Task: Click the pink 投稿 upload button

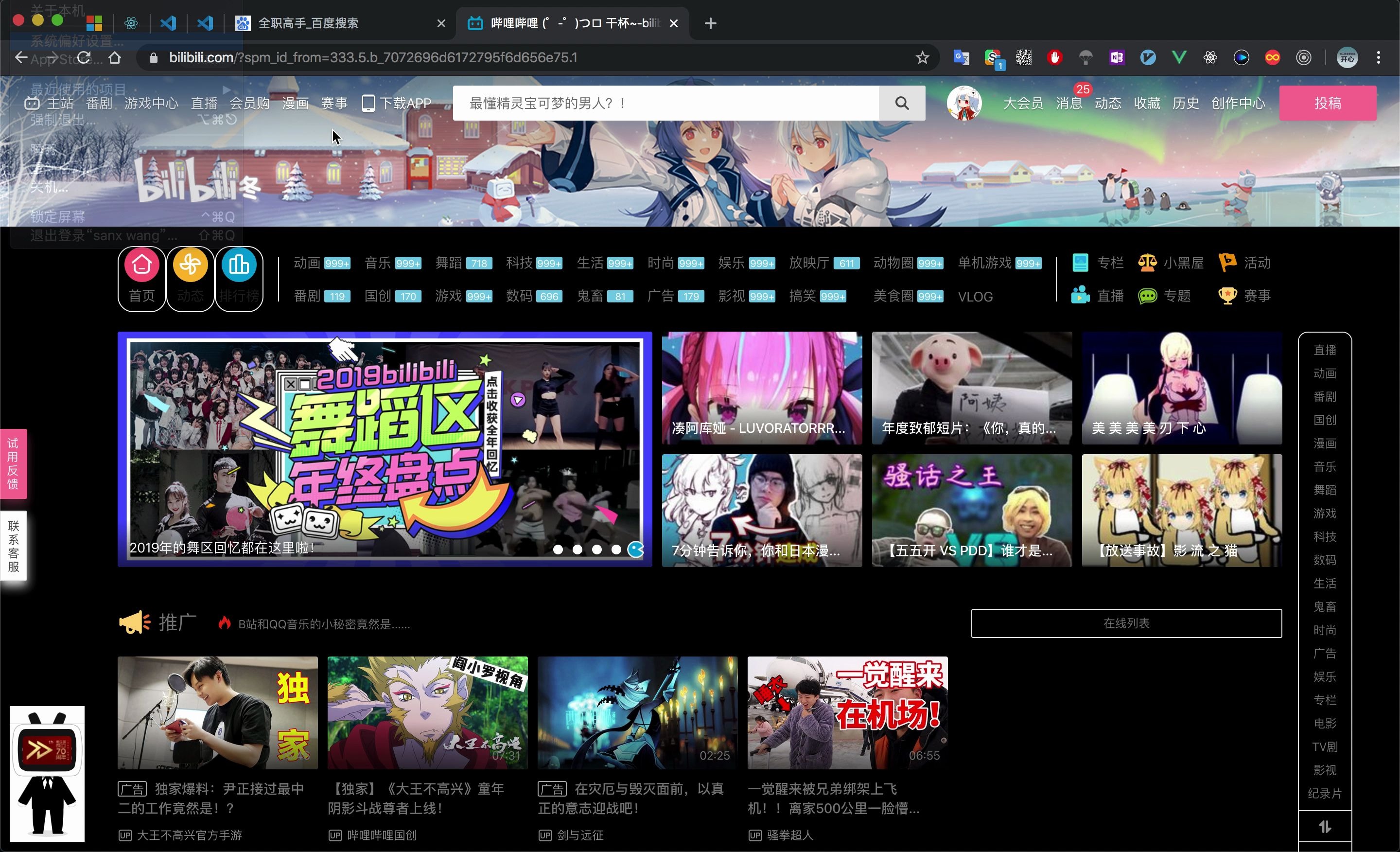Action: tap(1328, 103)
